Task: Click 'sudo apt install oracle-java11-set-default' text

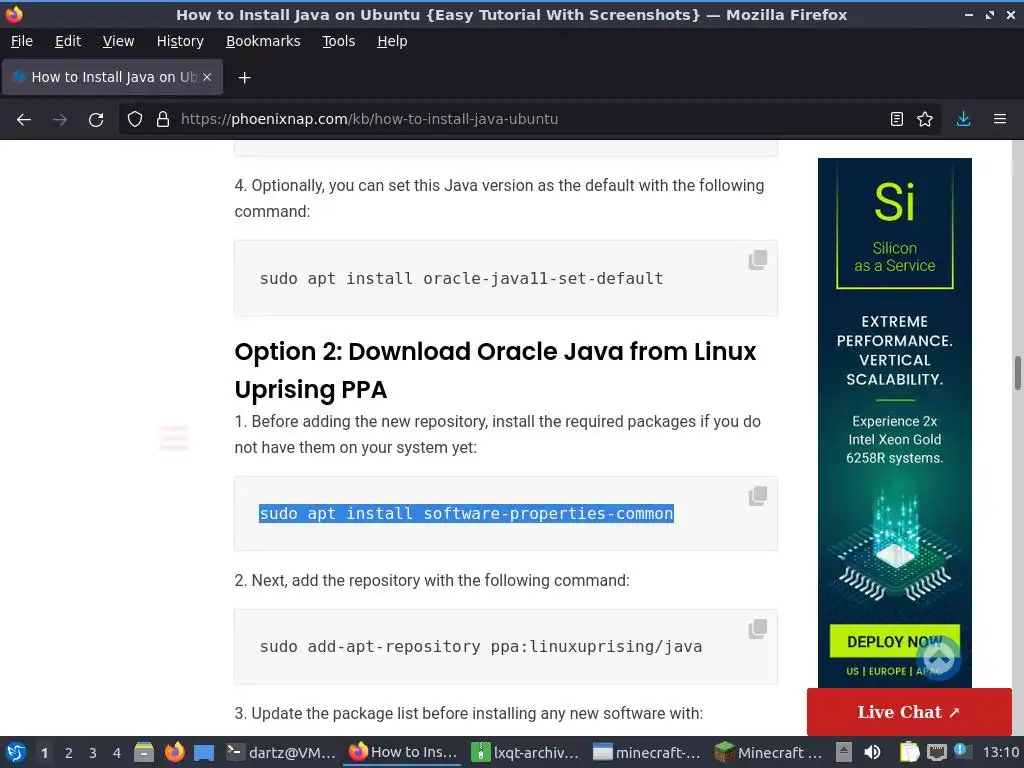Action: tap(461, 279)
